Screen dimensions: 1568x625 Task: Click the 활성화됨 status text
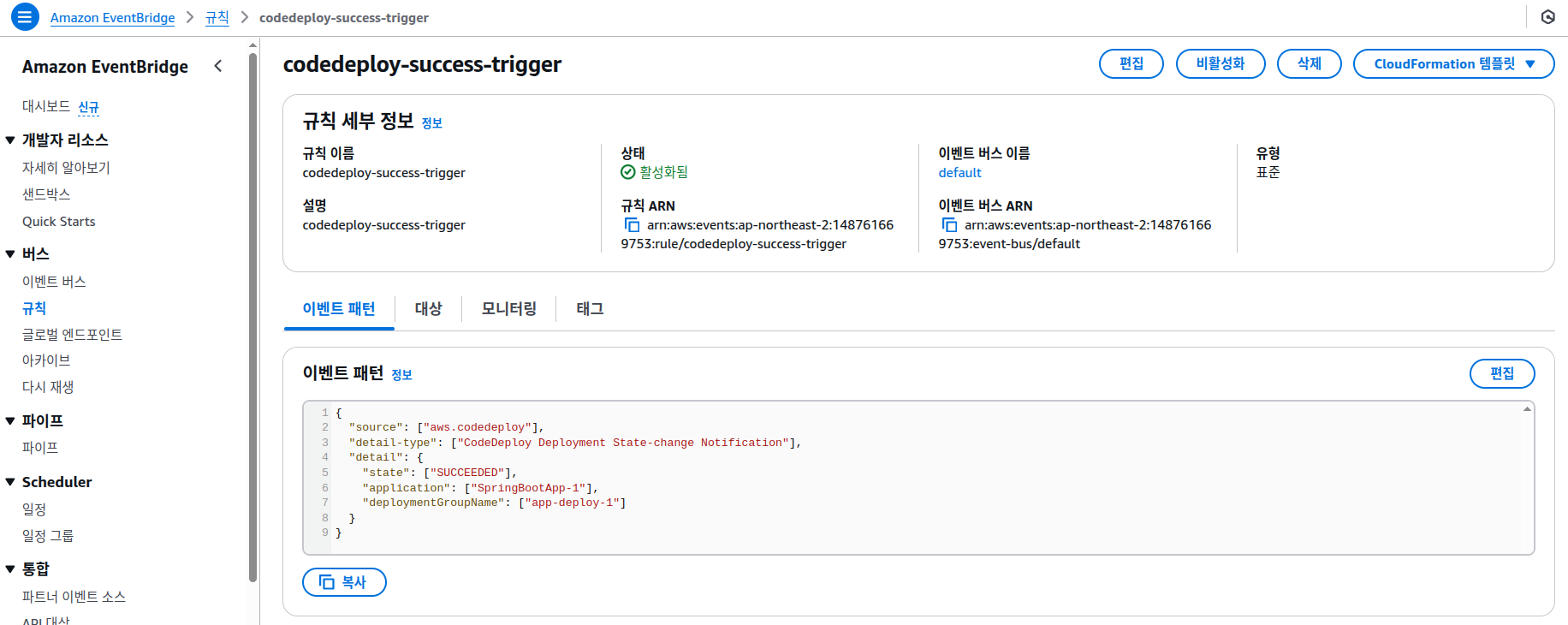coord(663,173)
